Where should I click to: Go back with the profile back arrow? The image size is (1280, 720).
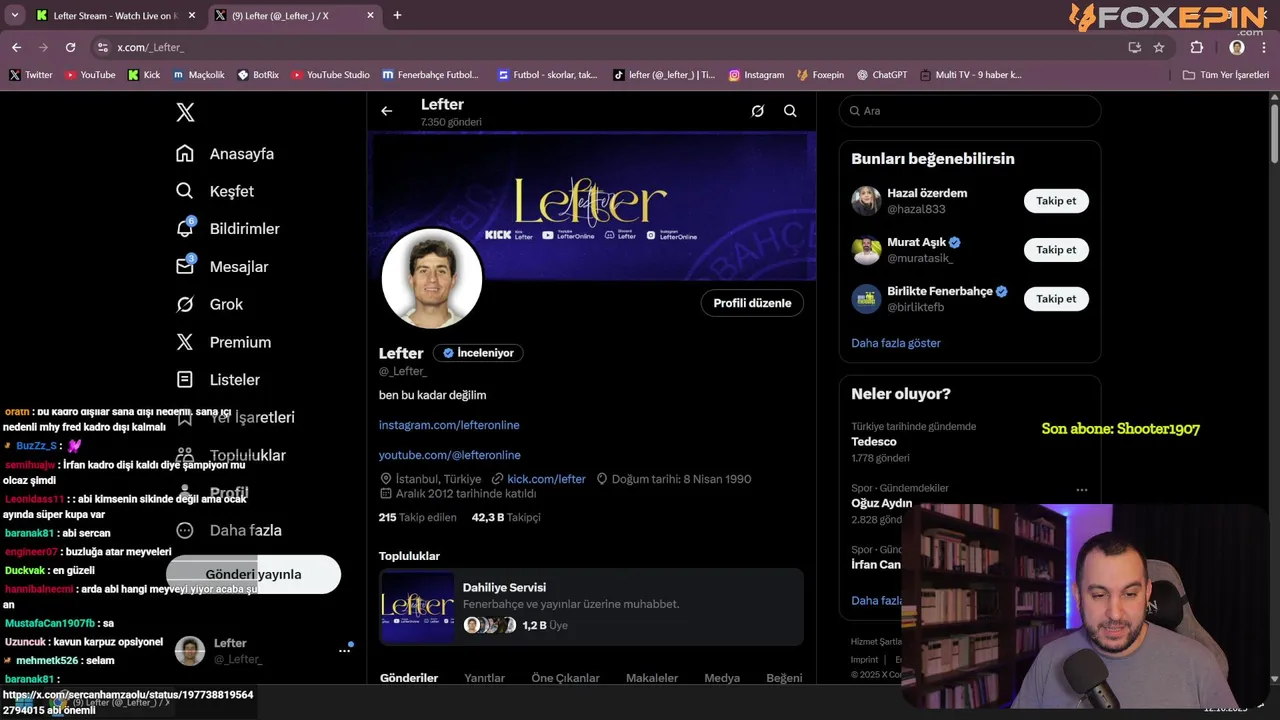tap(387, 111)
